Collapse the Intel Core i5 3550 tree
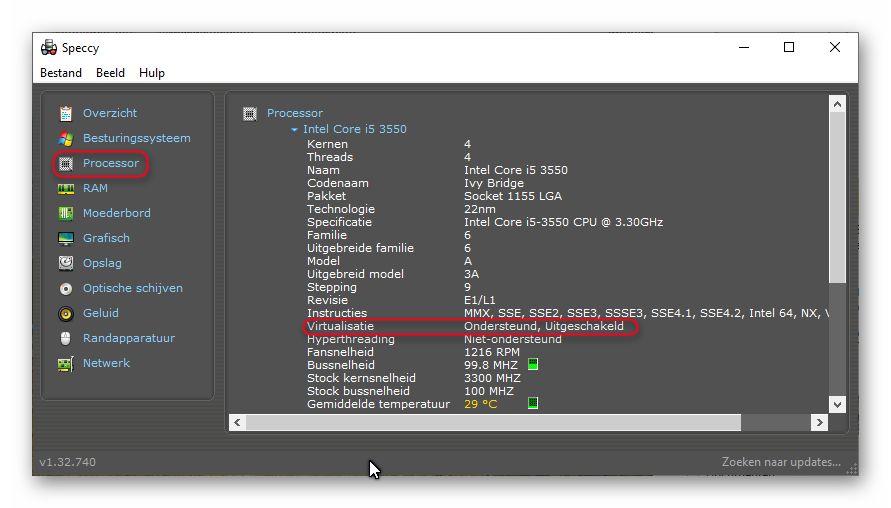 294,130
